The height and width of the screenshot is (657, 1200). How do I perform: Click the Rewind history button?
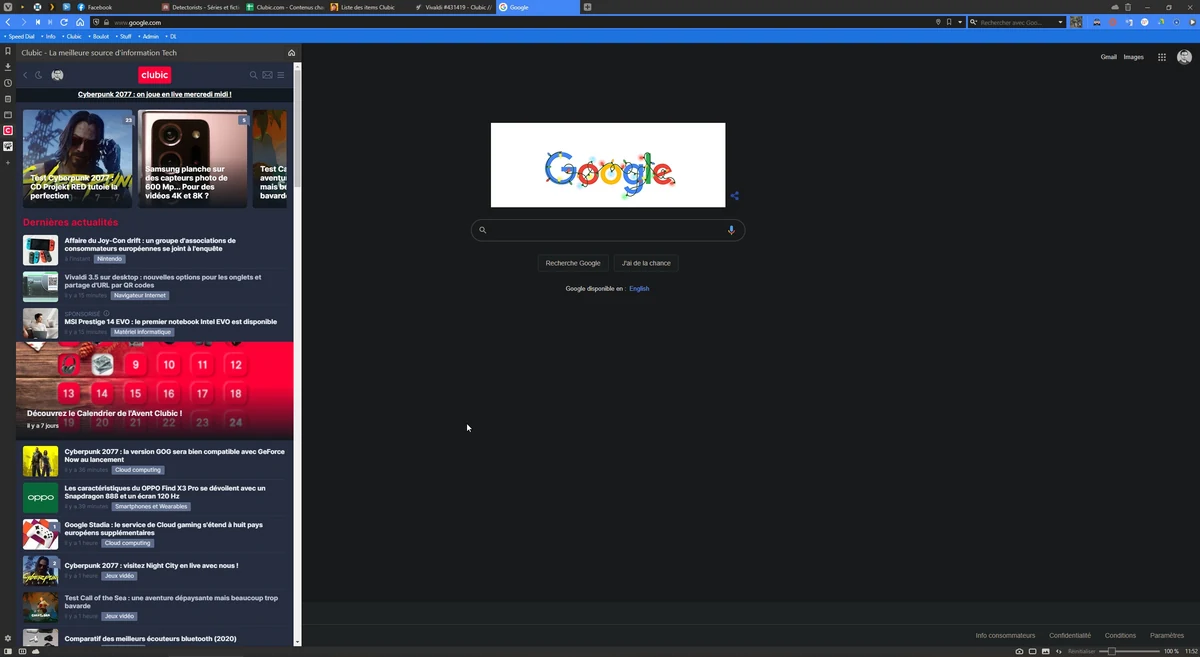point(38,22)
